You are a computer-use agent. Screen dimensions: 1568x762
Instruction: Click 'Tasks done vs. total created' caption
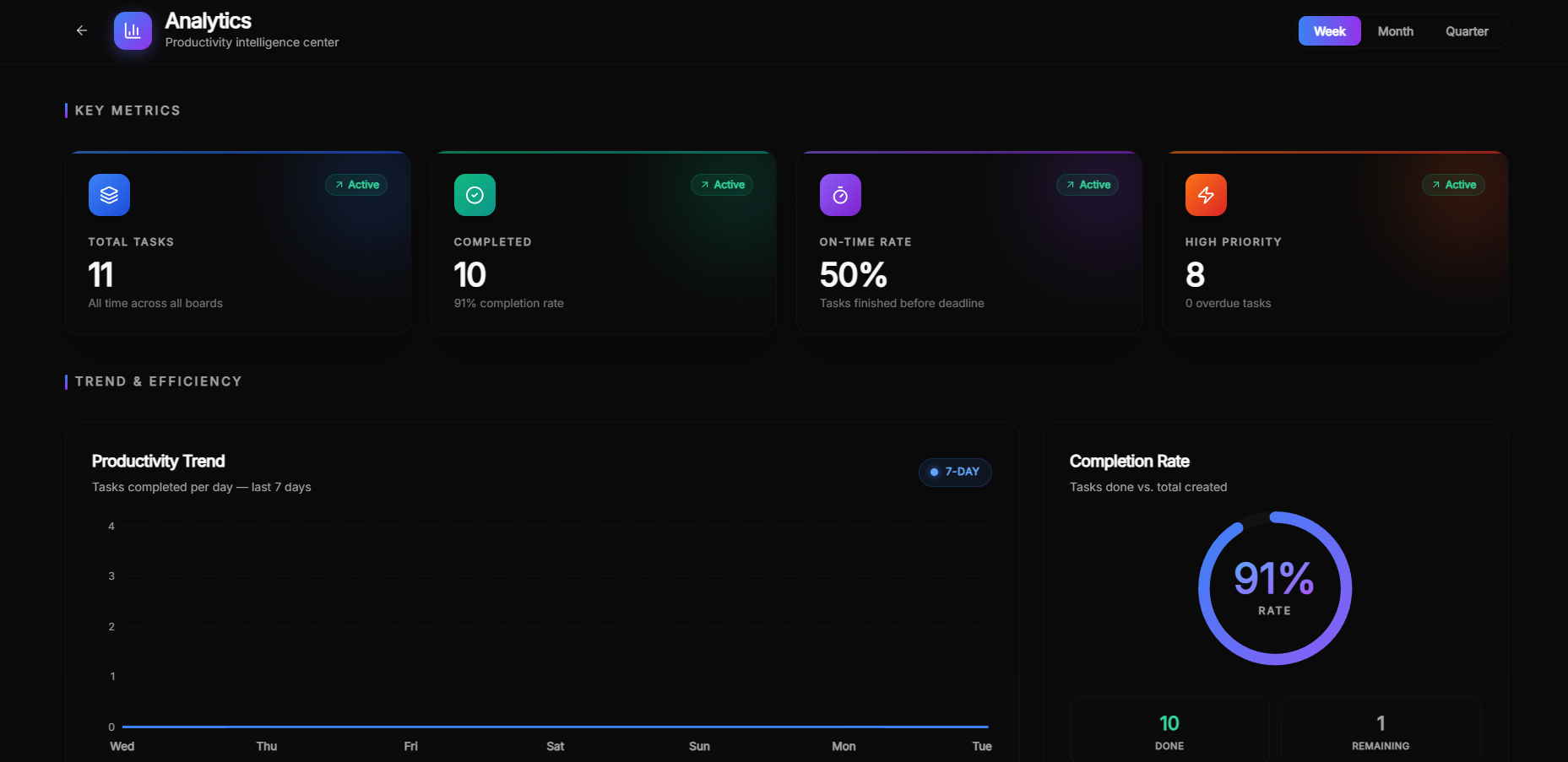(x=1148, y=487)
